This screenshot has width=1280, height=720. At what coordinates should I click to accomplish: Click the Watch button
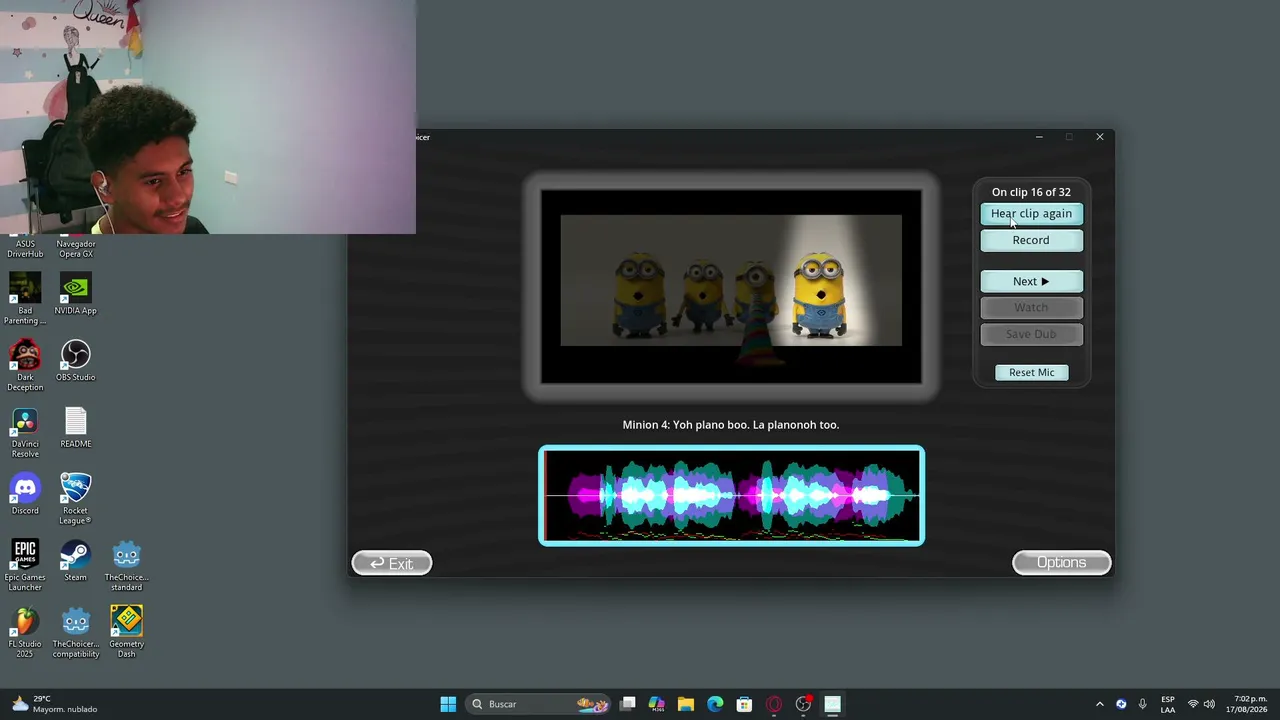[x=1031, y=308]
